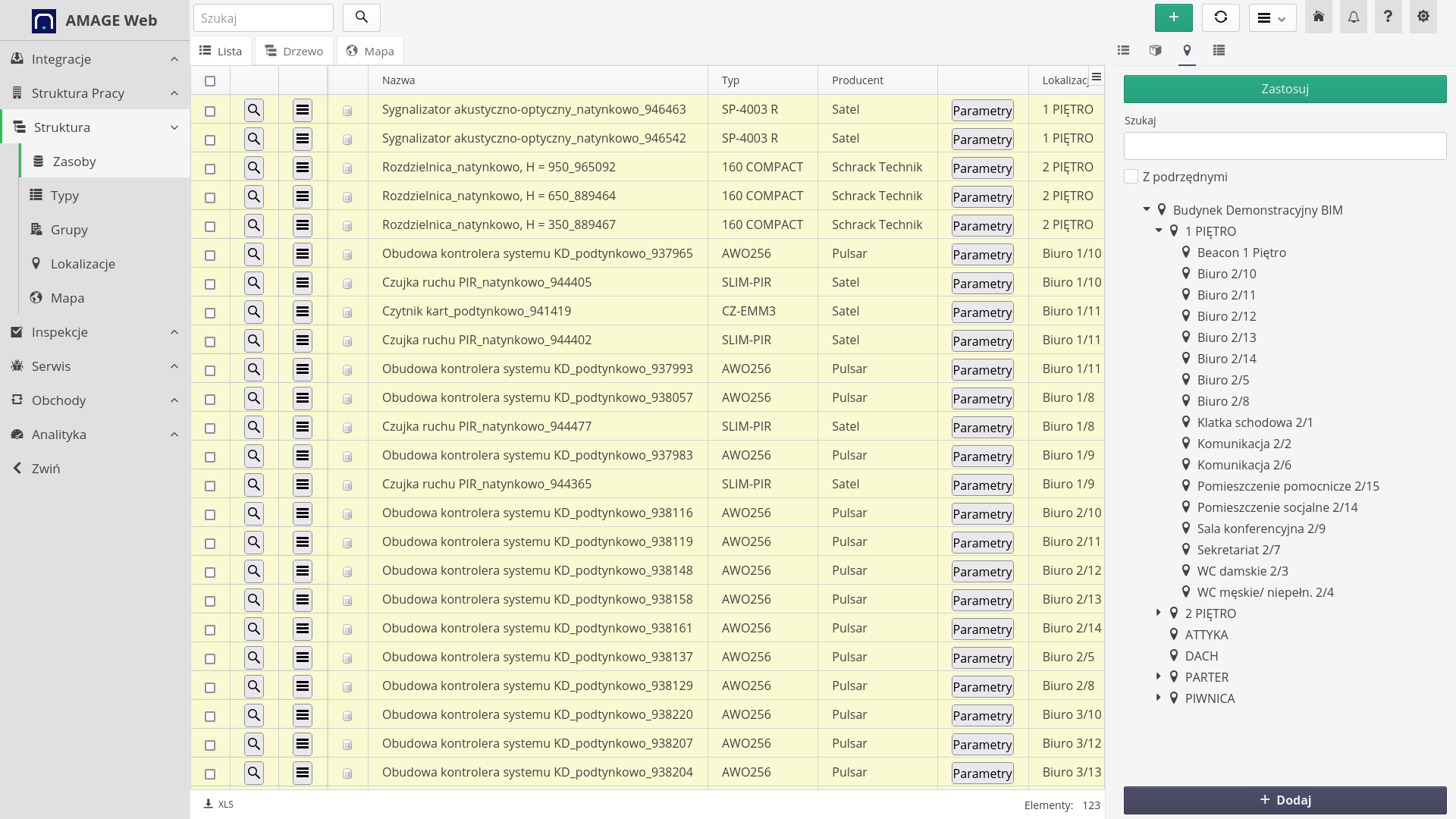Screen dimensions: 1456x819
Task: Open row menu for Obudowa kontrolera systemu KD_podtynkowo_938116
Action: coord(303,513)
